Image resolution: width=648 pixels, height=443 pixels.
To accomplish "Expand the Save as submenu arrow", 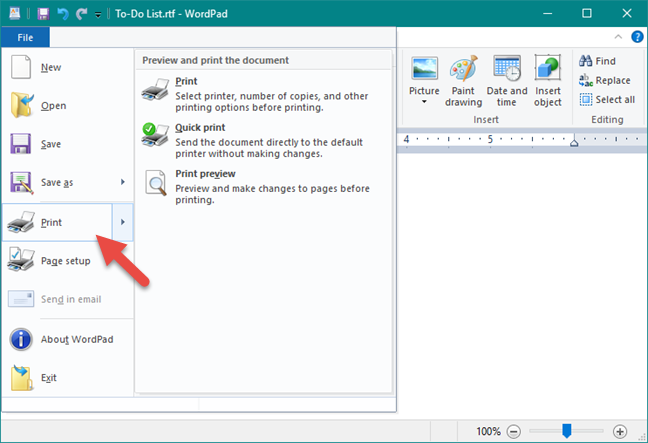I will point(123,182).
